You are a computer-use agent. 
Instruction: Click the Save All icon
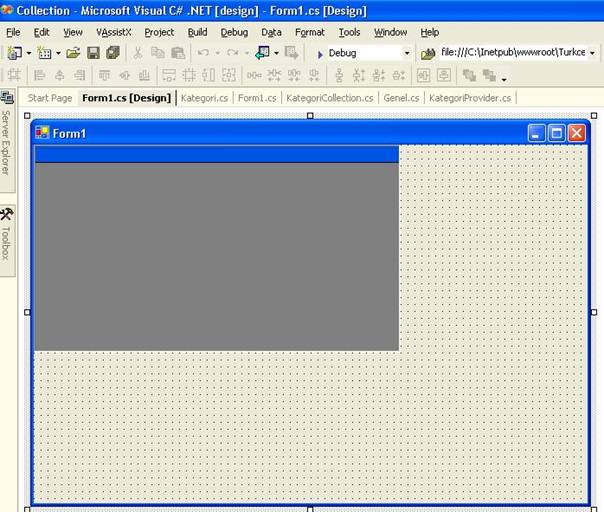click(113, 53)
